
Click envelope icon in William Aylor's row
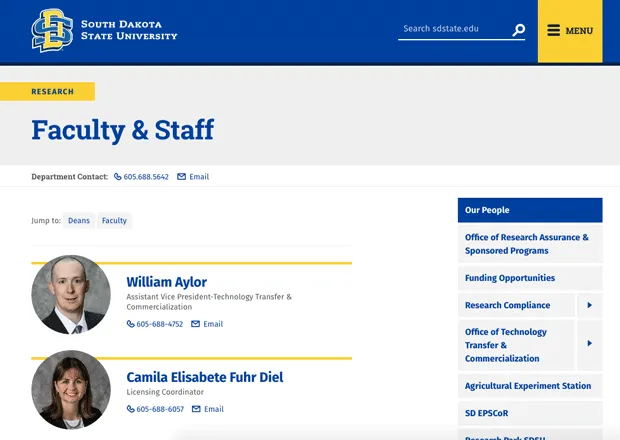point(195,324)
